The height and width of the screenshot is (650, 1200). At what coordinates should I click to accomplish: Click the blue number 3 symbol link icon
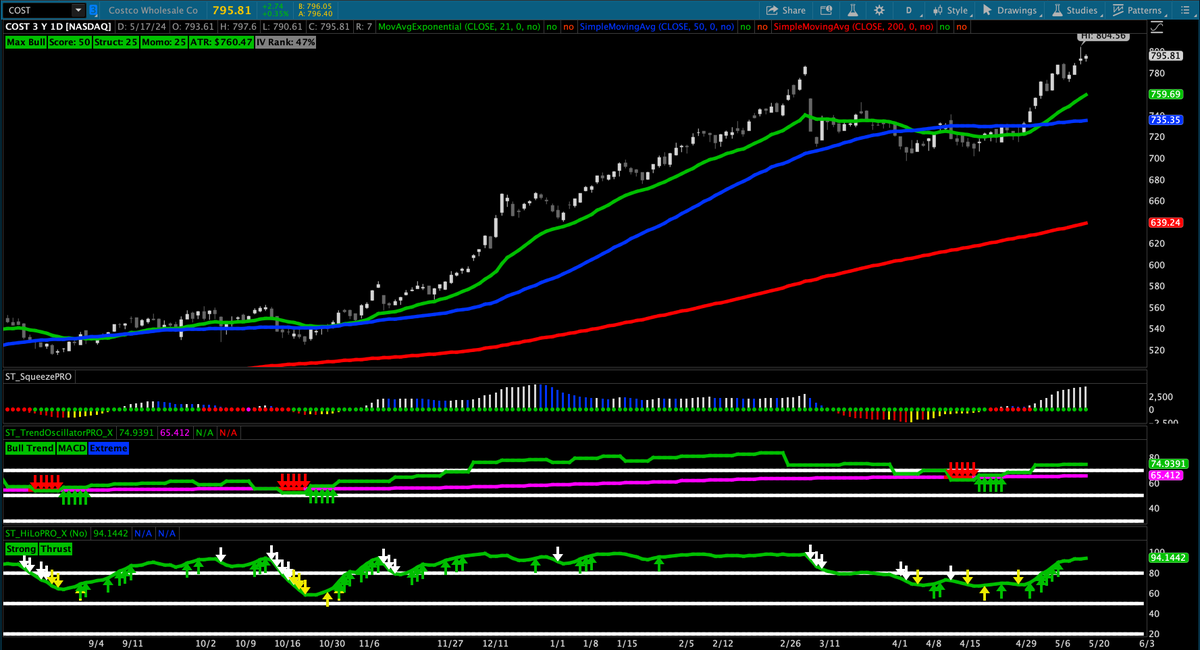[92, 9]
